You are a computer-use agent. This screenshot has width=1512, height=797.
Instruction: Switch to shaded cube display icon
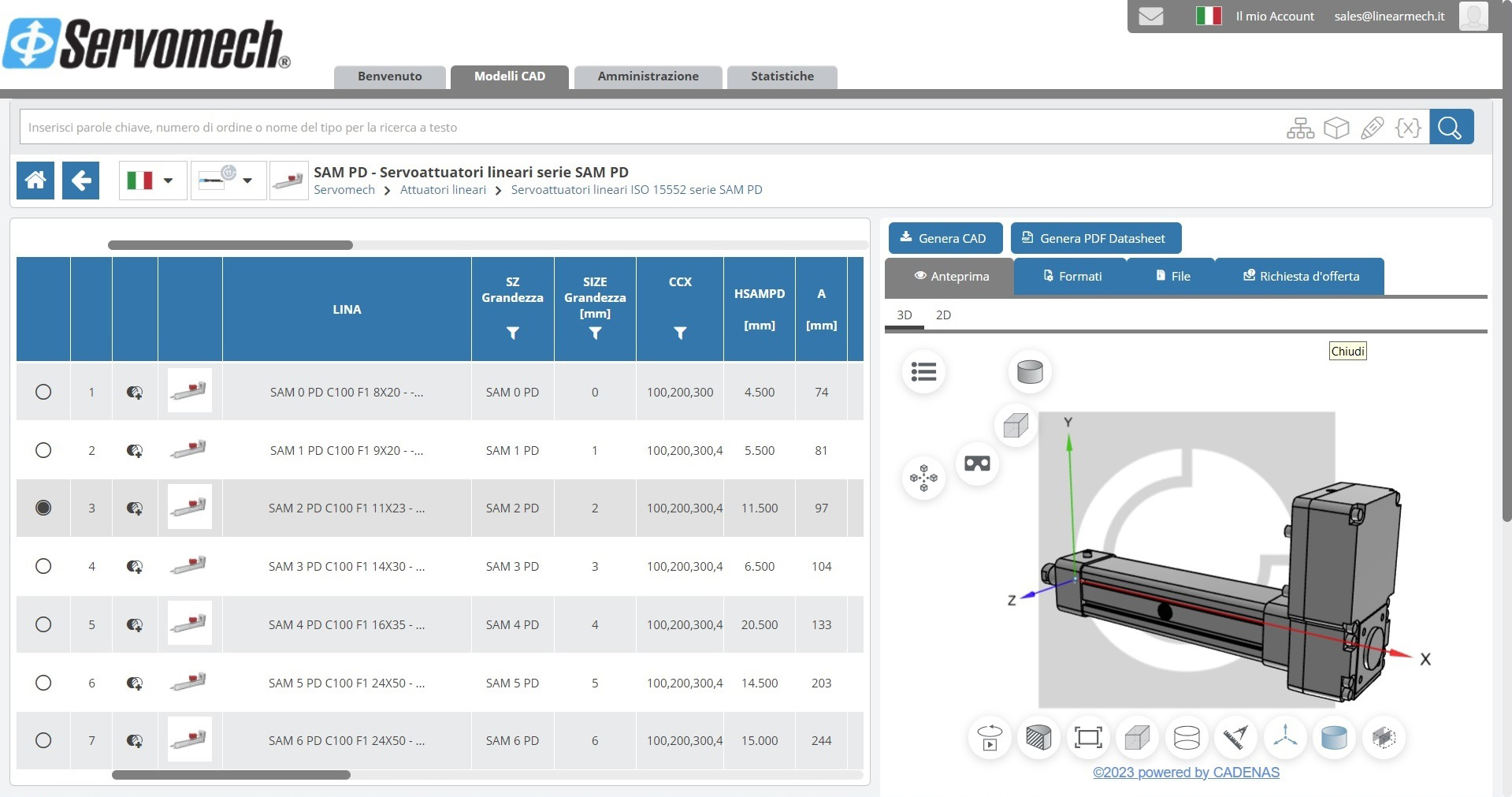(x=1137, y=738)
